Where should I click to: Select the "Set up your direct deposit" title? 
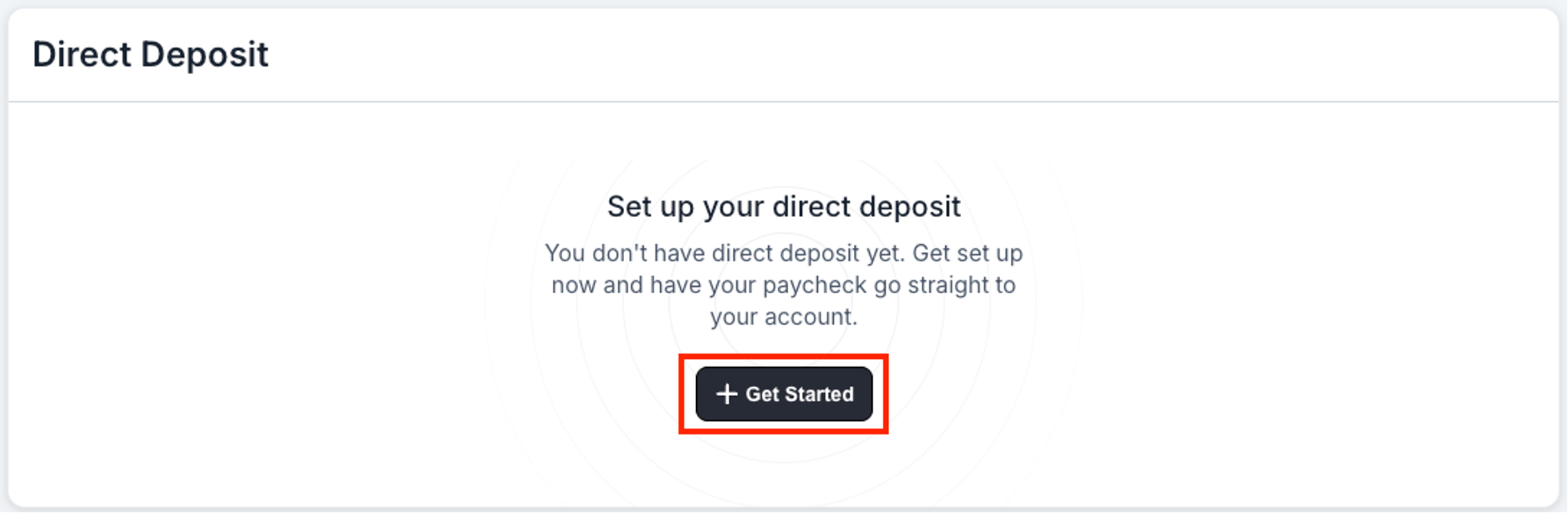[x=783, y=207]
